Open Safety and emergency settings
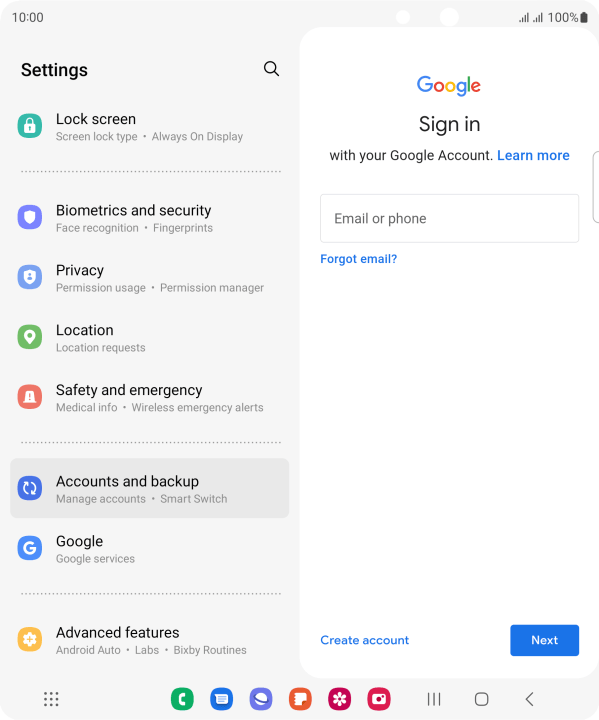The image size is (599, 720). click(x=150, y=397)
